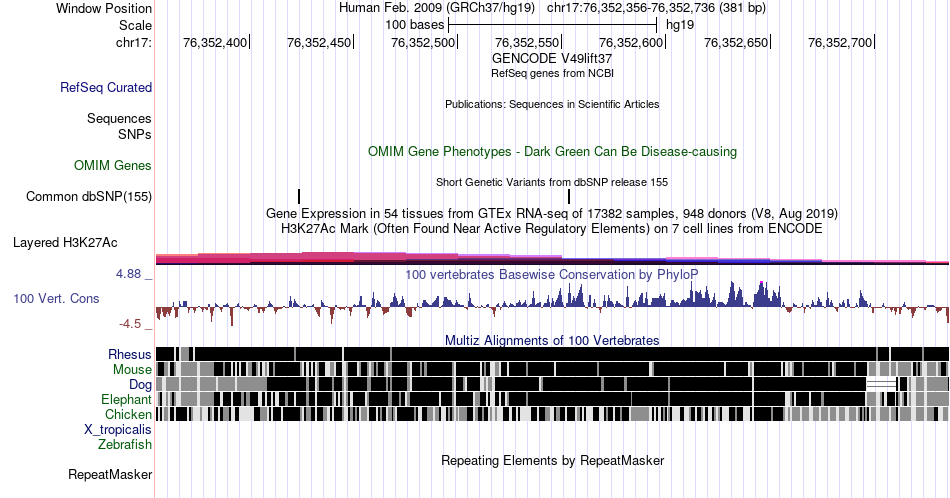
Task: Click the X_tropicalis alignment row label
Action: (118, 430)
